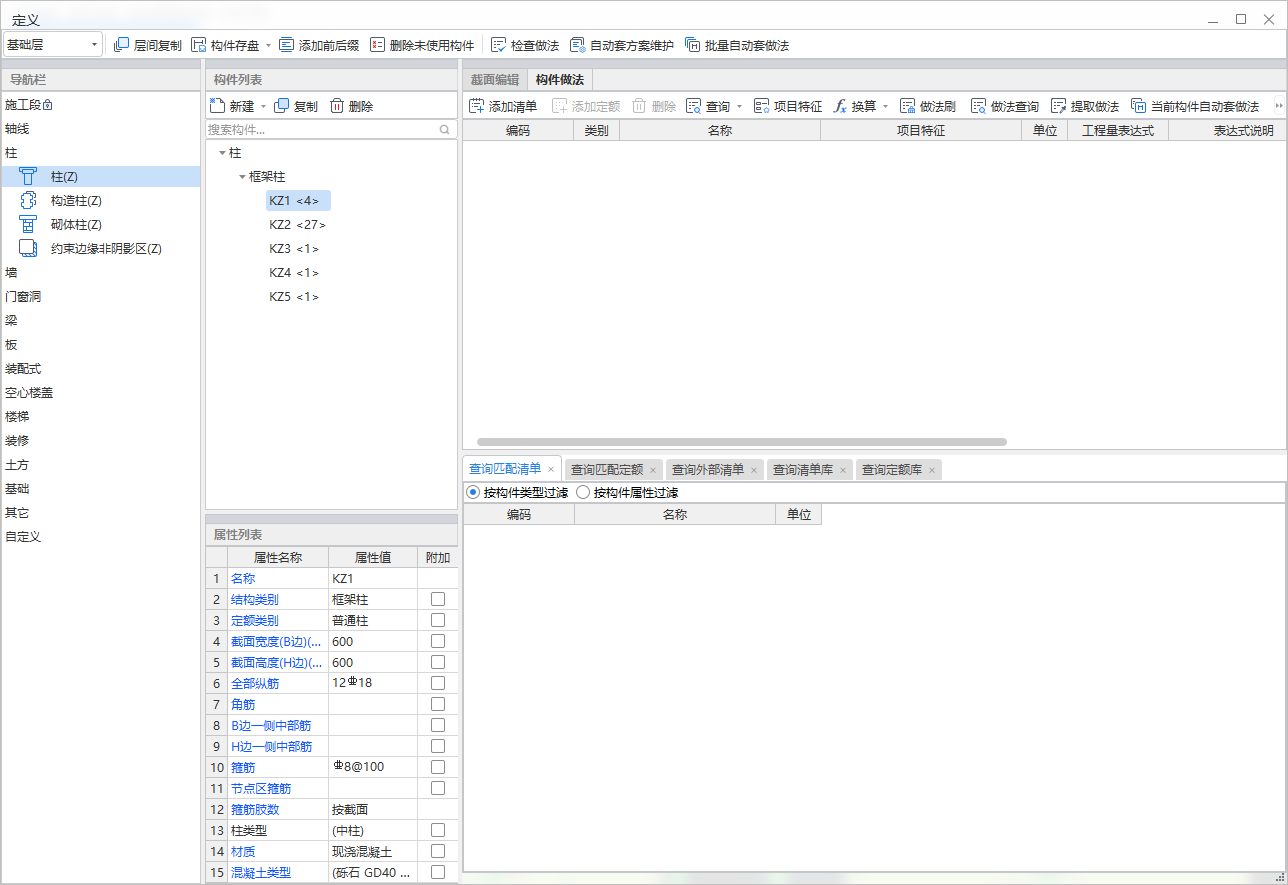Click the 查询 icon in 构件做法 toolbar
The width and height of the screenshot is (1288, 885).
(693, 106)
